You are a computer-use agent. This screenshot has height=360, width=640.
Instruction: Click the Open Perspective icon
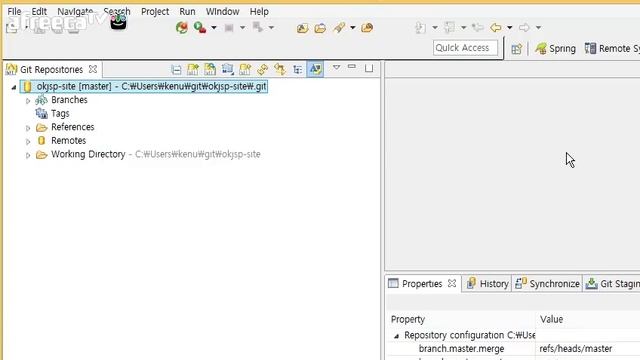pos(516,49)
